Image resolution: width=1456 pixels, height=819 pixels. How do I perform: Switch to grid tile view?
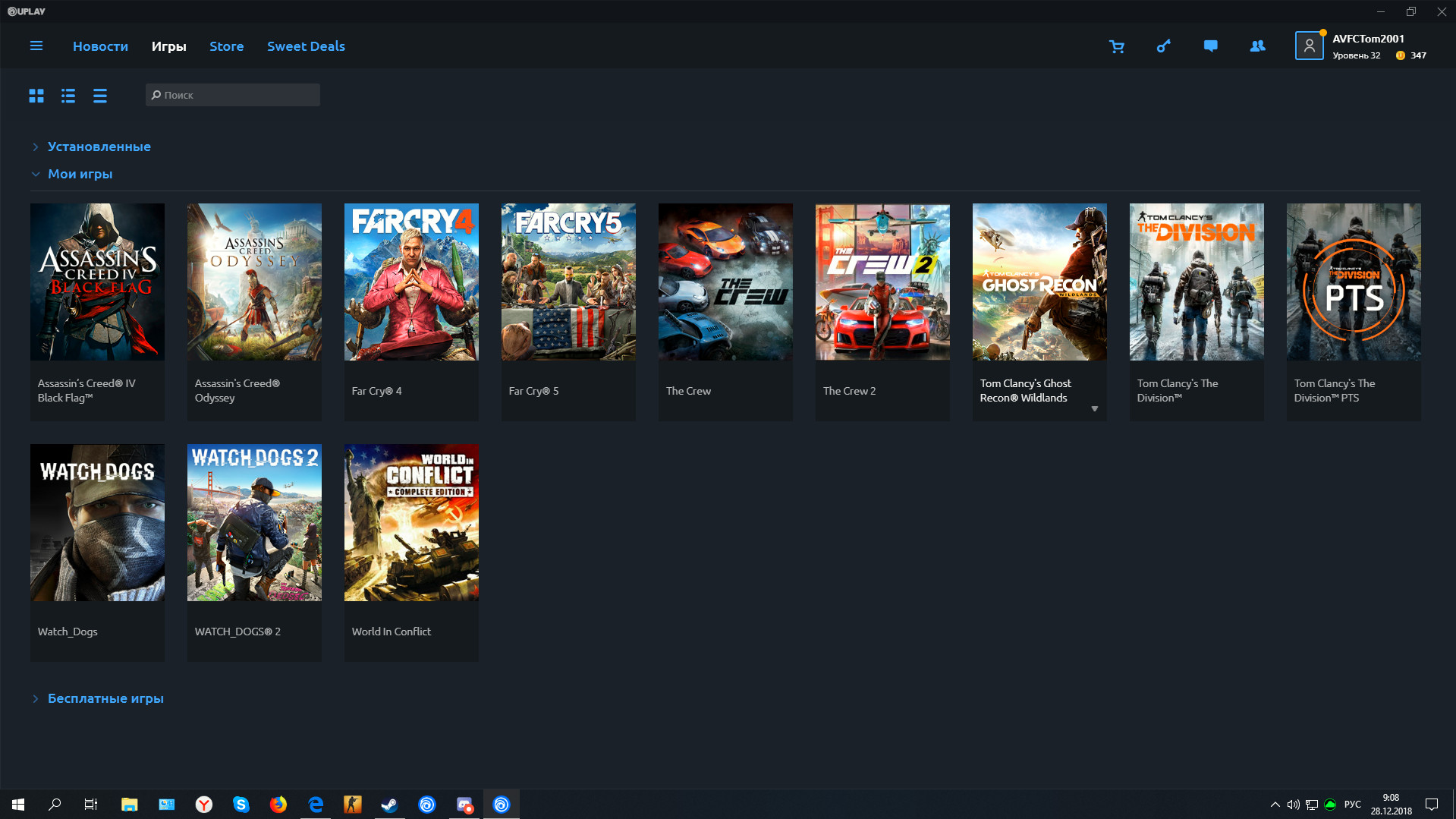(x=36, y=96)
